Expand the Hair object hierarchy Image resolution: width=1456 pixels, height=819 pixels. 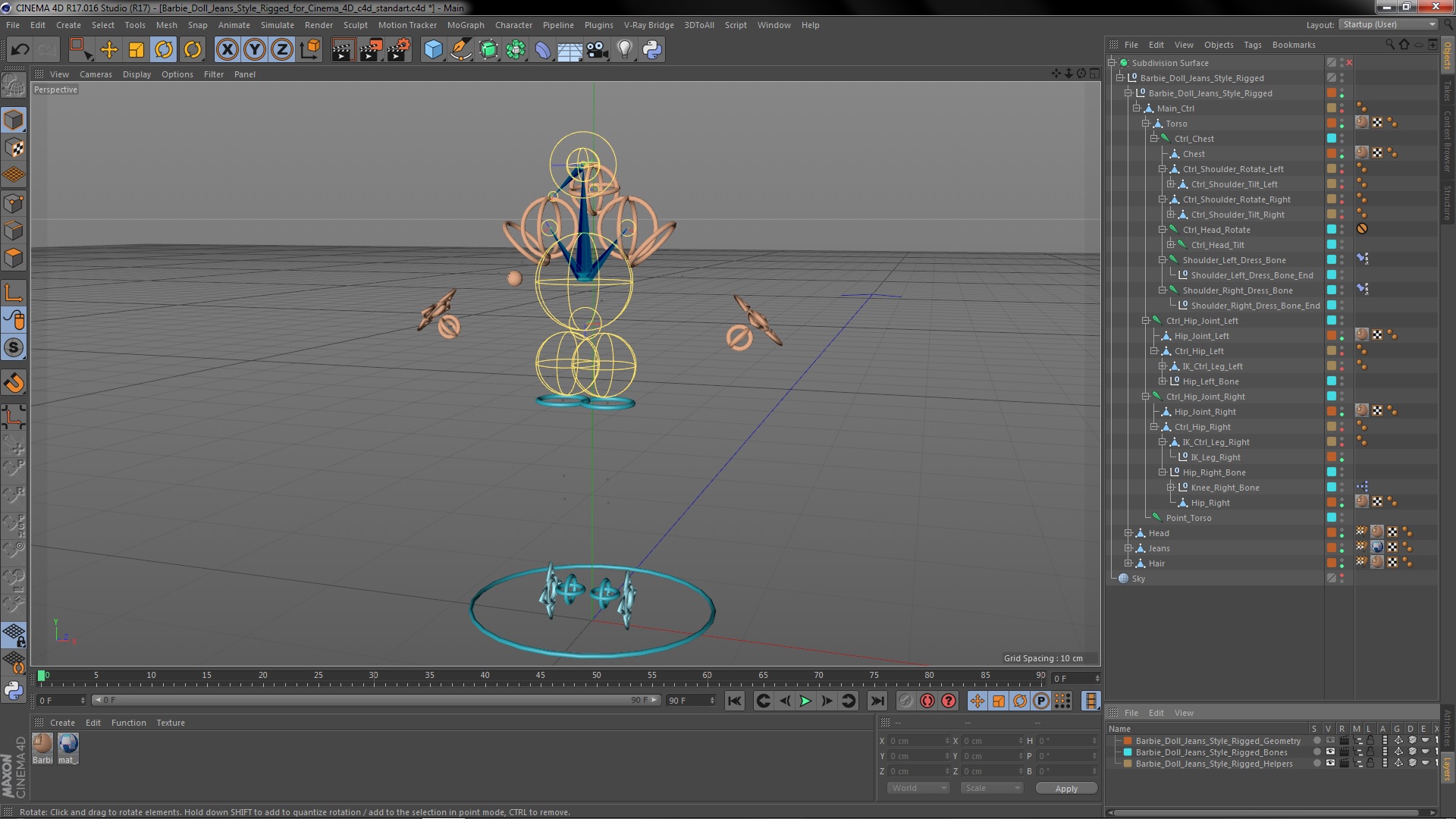tap(1128, 563)
